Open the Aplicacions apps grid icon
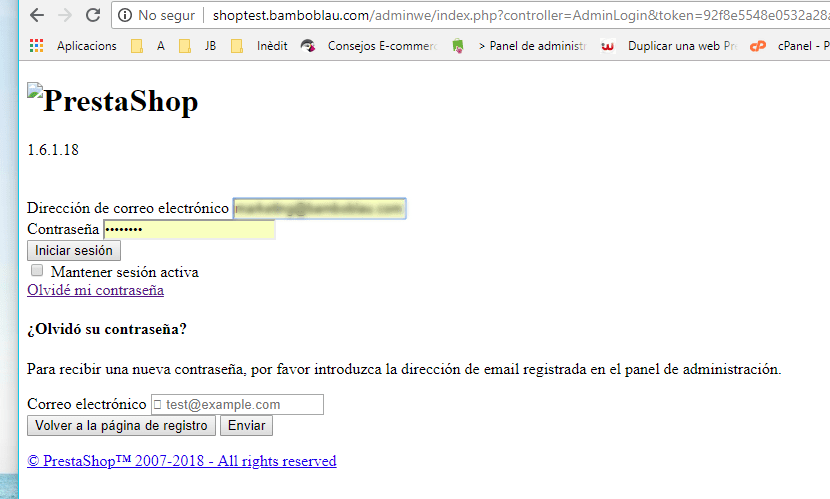 coord(37,46)
